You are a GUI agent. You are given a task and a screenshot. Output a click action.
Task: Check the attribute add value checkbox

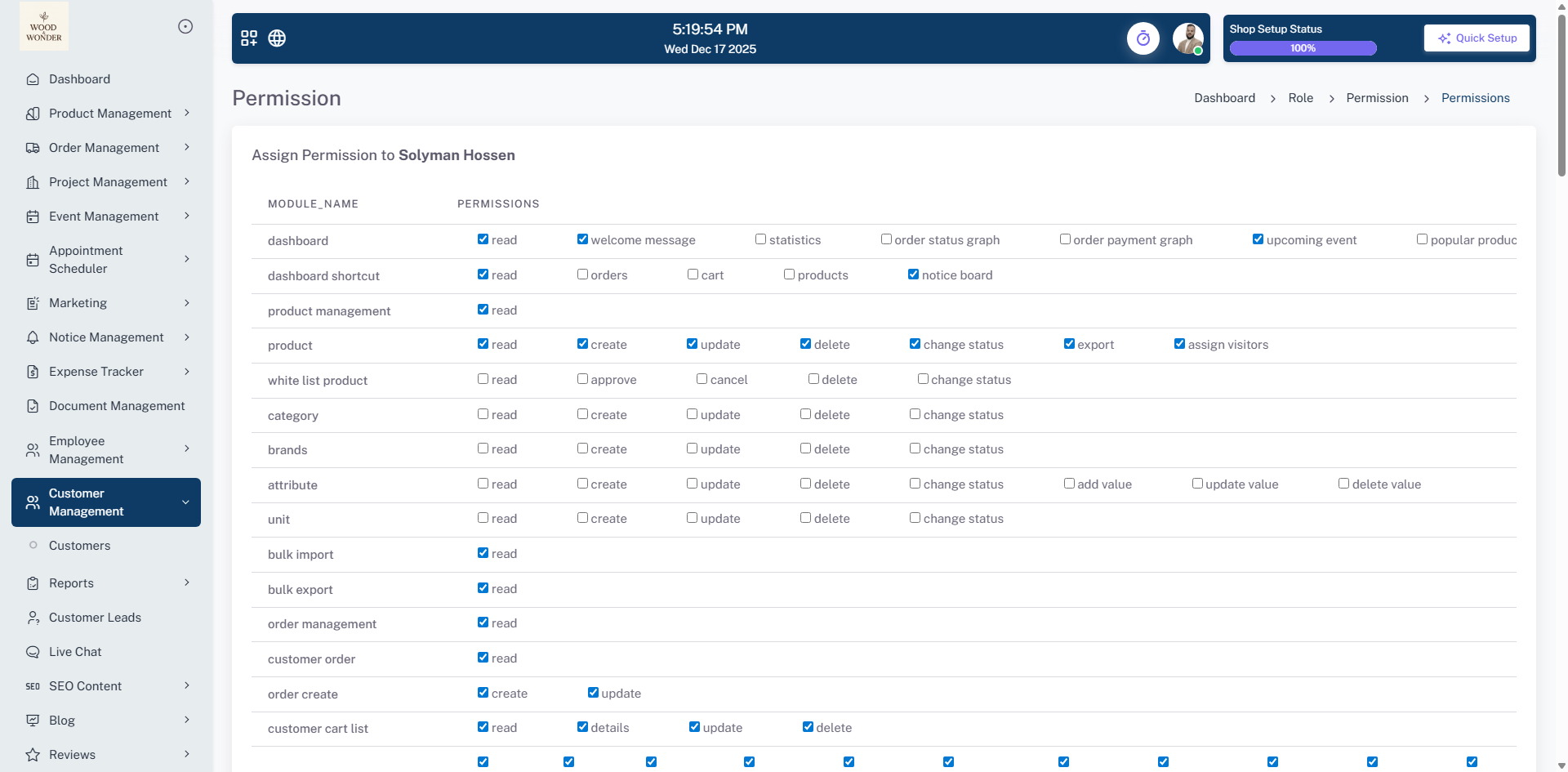[1069, 484]
